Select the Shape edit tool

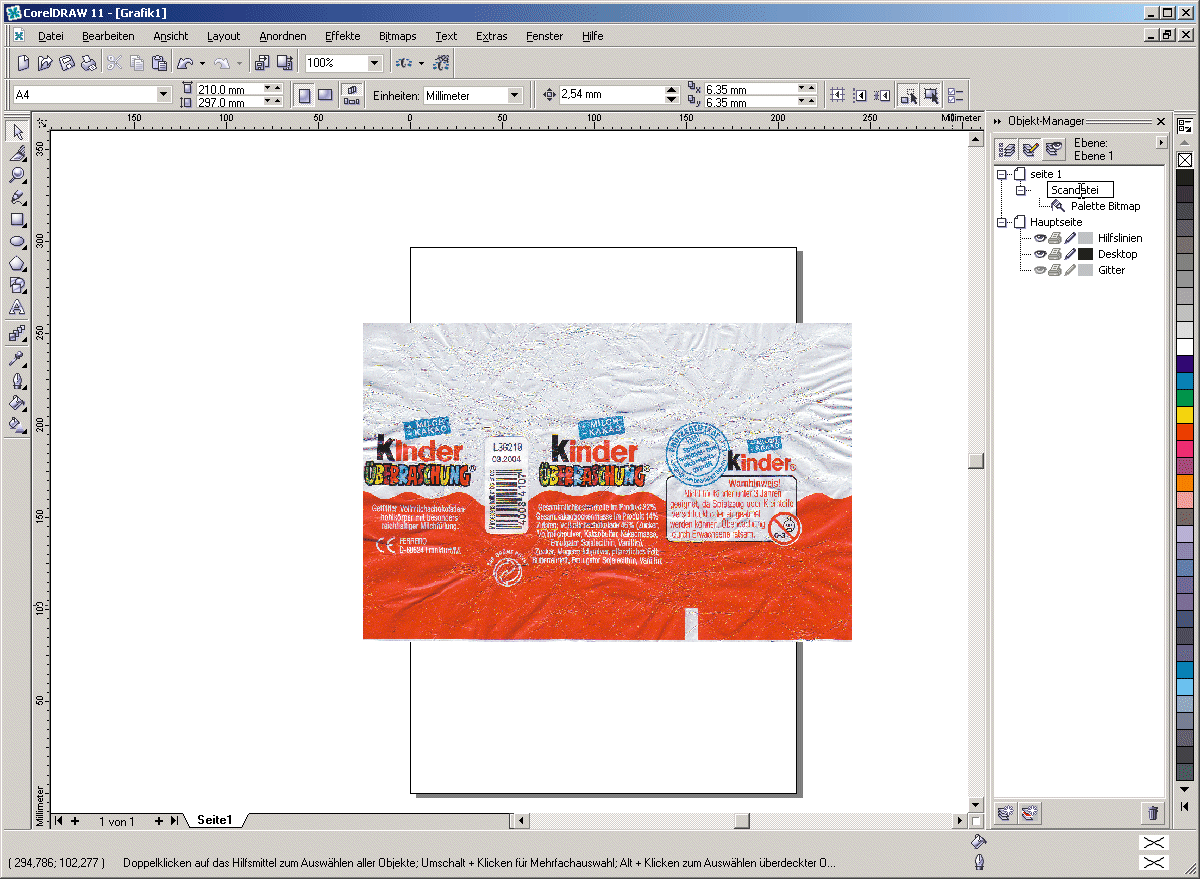tap(17, 153)
